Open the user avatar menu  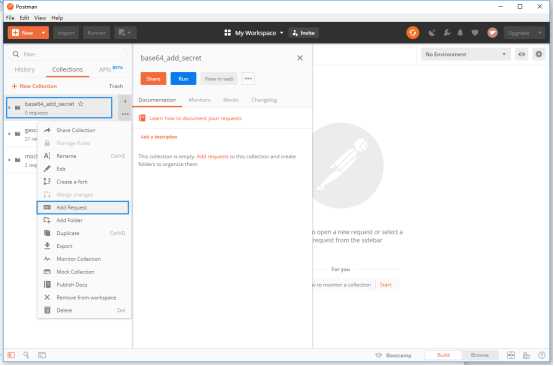click(x=493, y=33)
